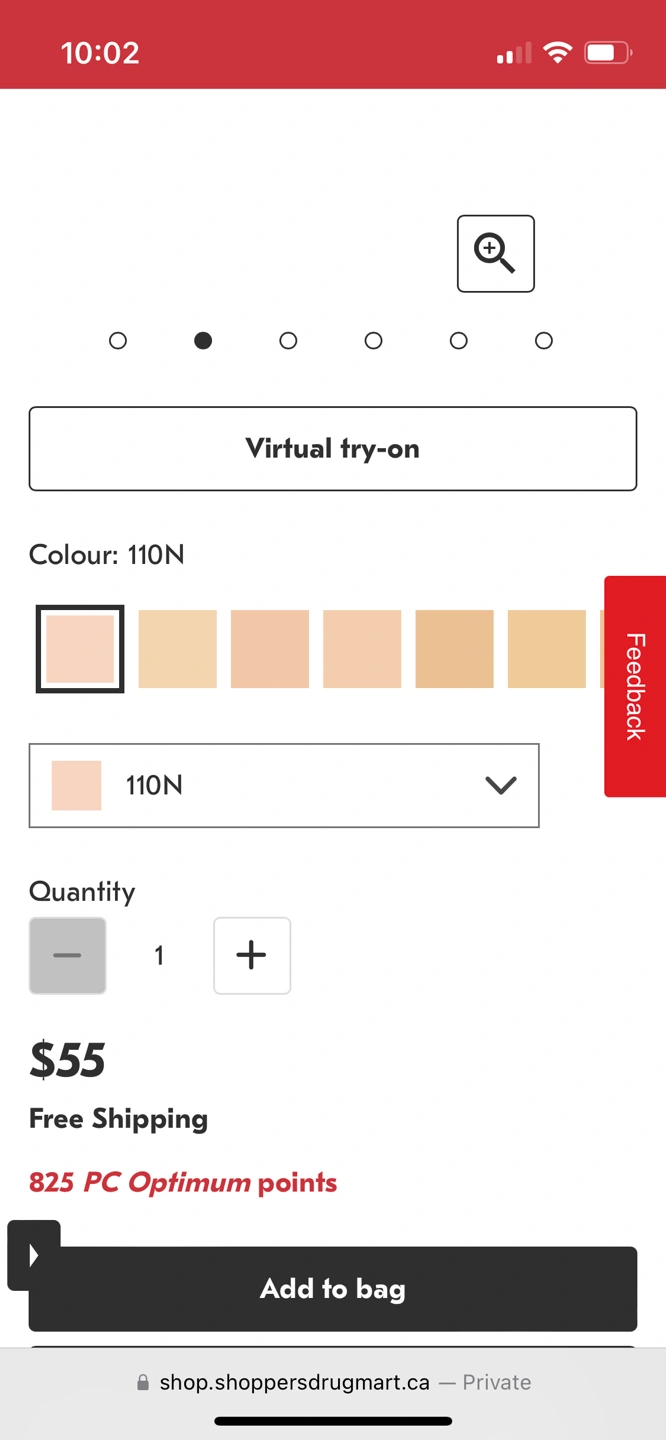Tap the zoom magnifier icon
666x1440 pixels.
click(x=495, y=254)
